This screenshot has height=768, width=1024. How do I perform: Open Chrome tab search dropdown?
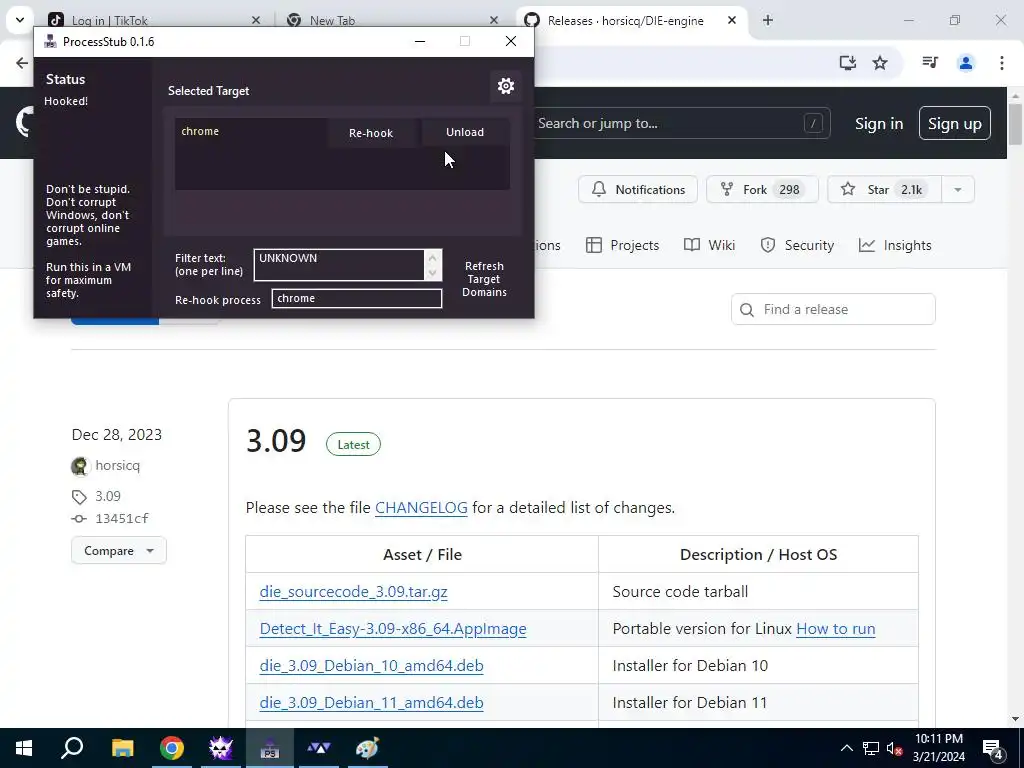point(20,20)
